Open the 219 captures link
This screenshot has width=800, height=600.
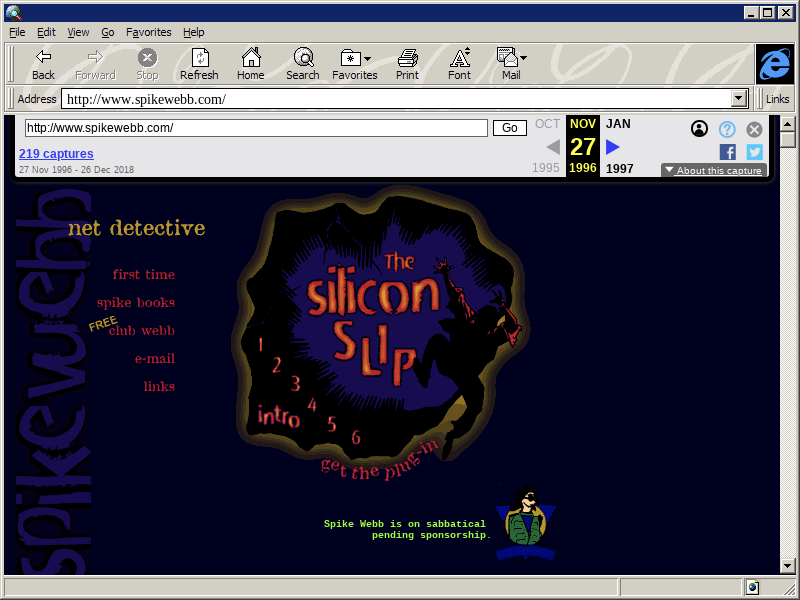coord(56,154)
